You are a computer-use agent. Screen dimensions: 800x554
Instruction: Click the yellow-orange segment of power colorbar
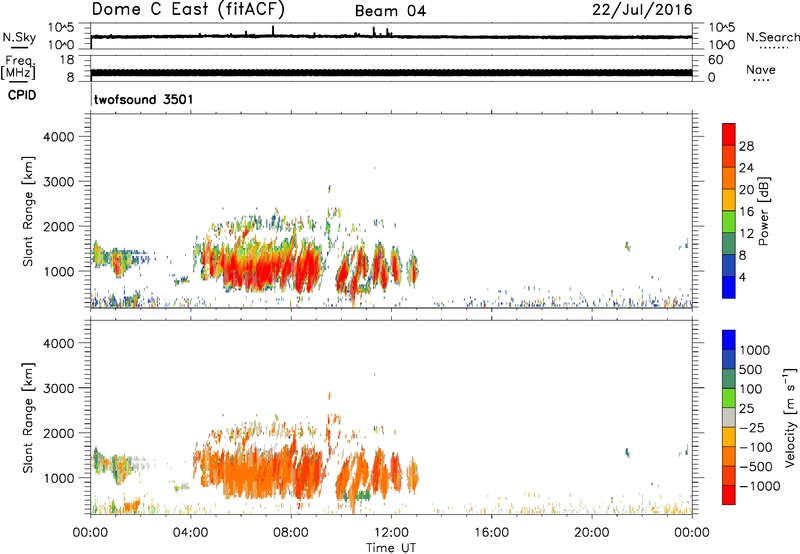point(729,200)
